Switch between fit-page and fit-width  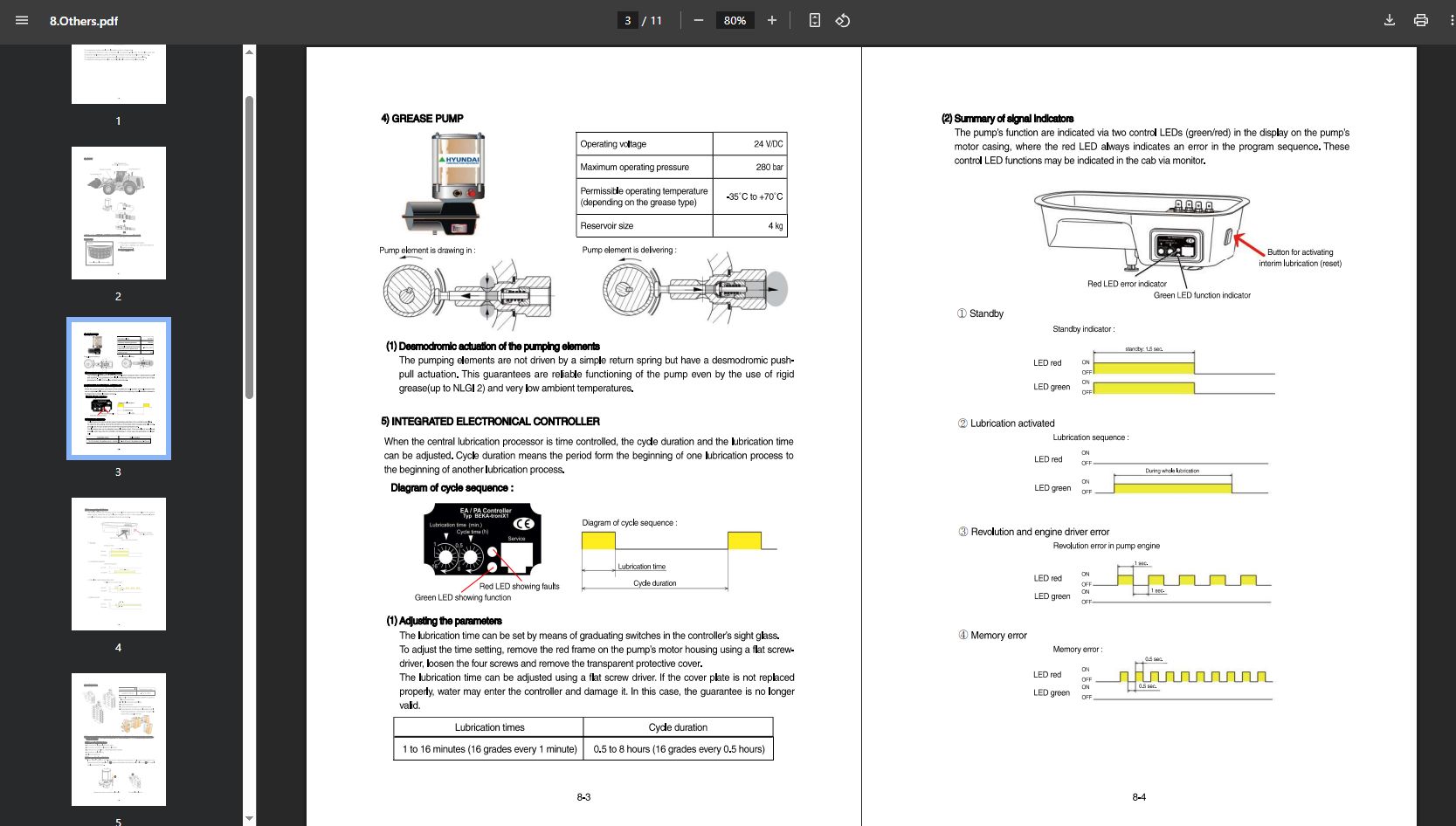click(814, 20)
